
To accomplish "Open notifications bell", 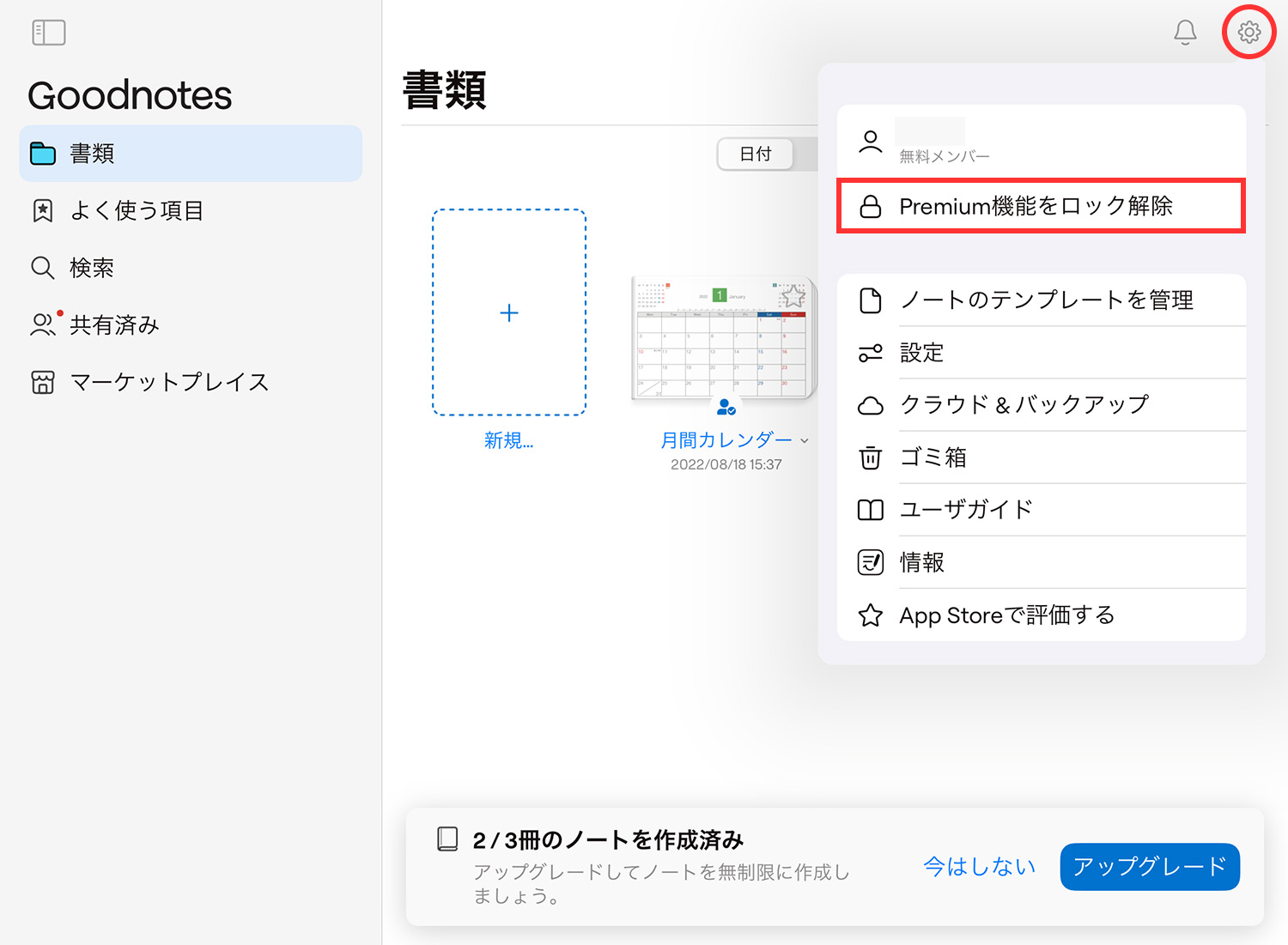I will tap(1185, 33).
